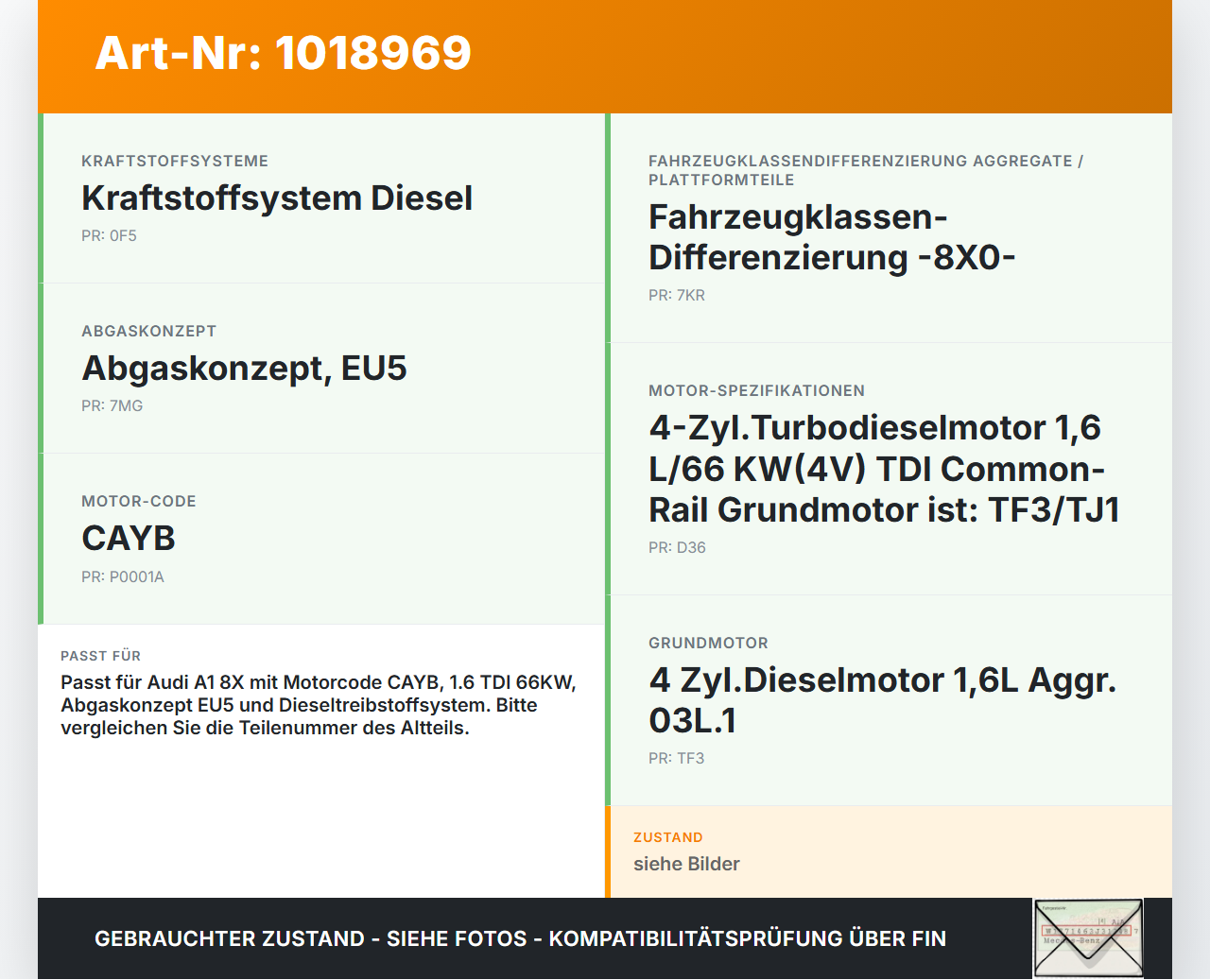This screenshot has width=1210, height=980.
Task: Select the PR: P0001A code label
Action: (123, 576)
